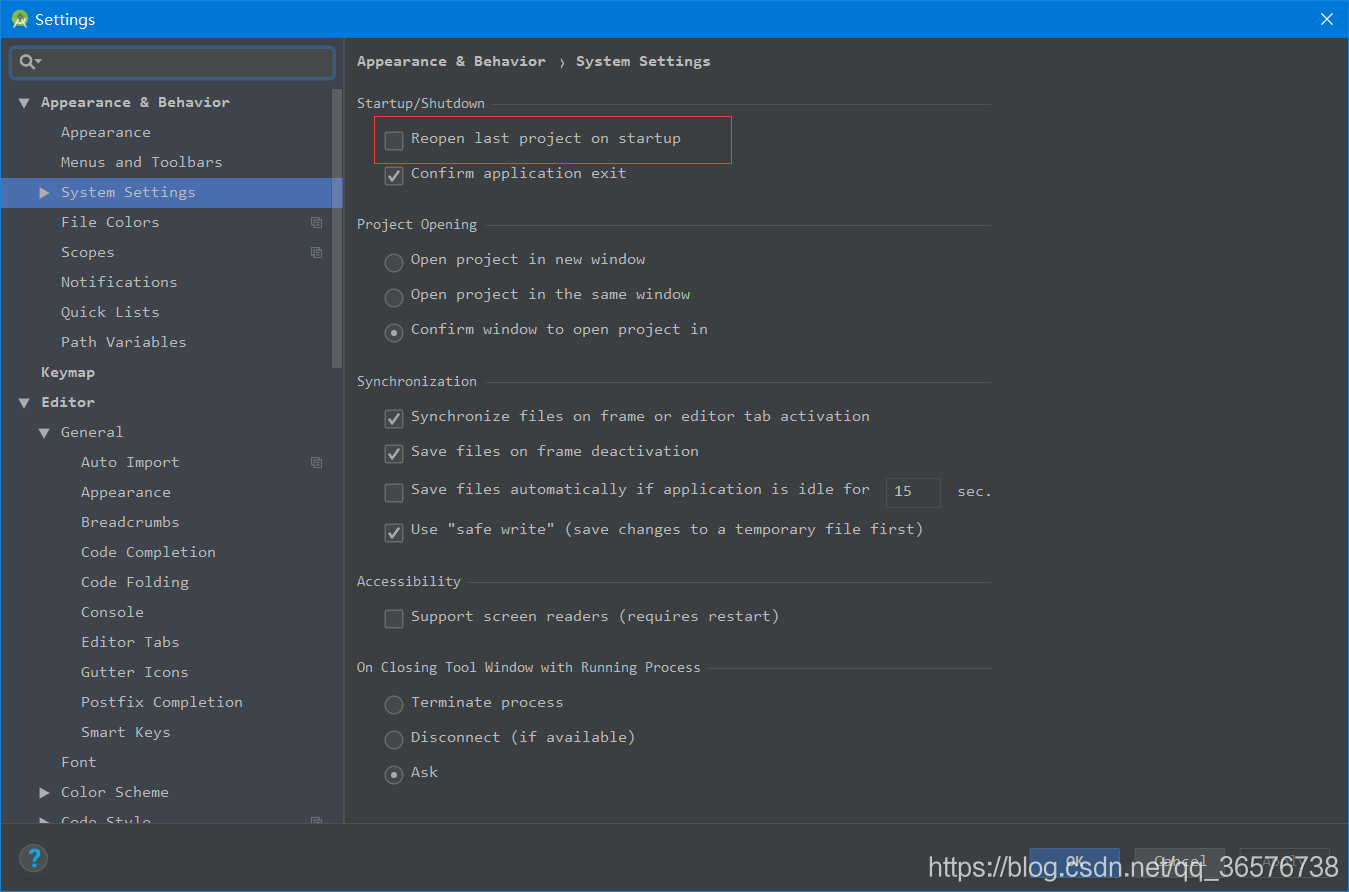This screenshot has width=1349, height=892.
Task: Close the Settings dialog window
Action: tap(1327, 19)
